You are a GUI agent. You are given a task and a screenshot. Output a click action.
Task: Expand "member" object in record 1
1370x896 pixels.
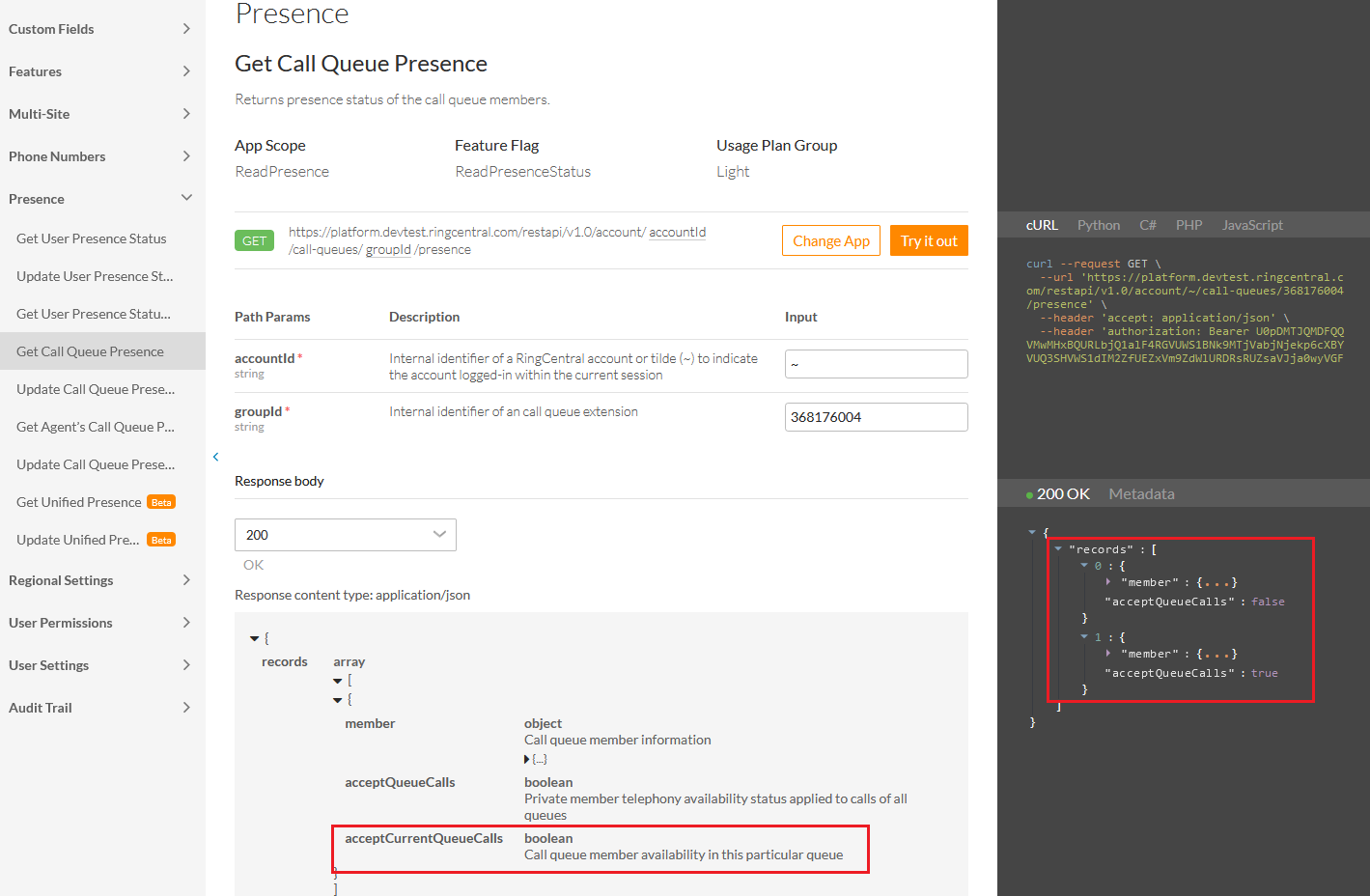pos(1108,654)
